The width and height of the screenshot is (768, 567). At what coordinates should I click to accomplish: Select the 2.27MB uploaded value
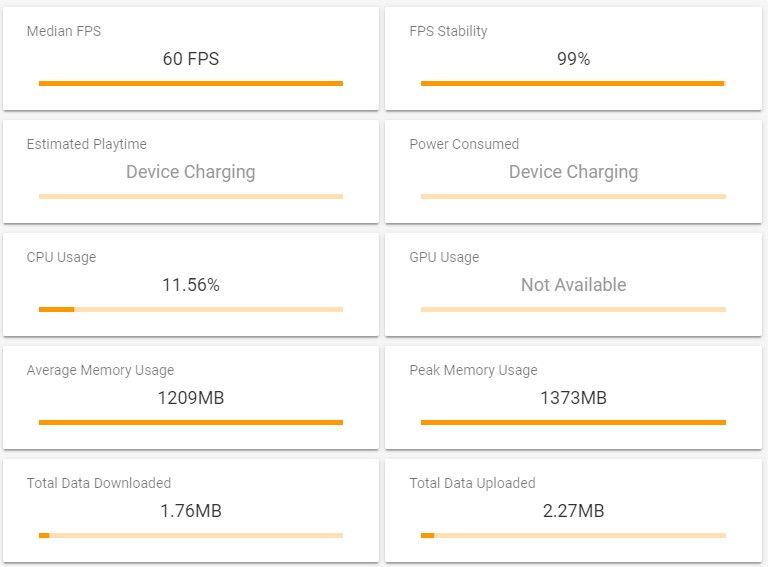click(x=573, y=511)
